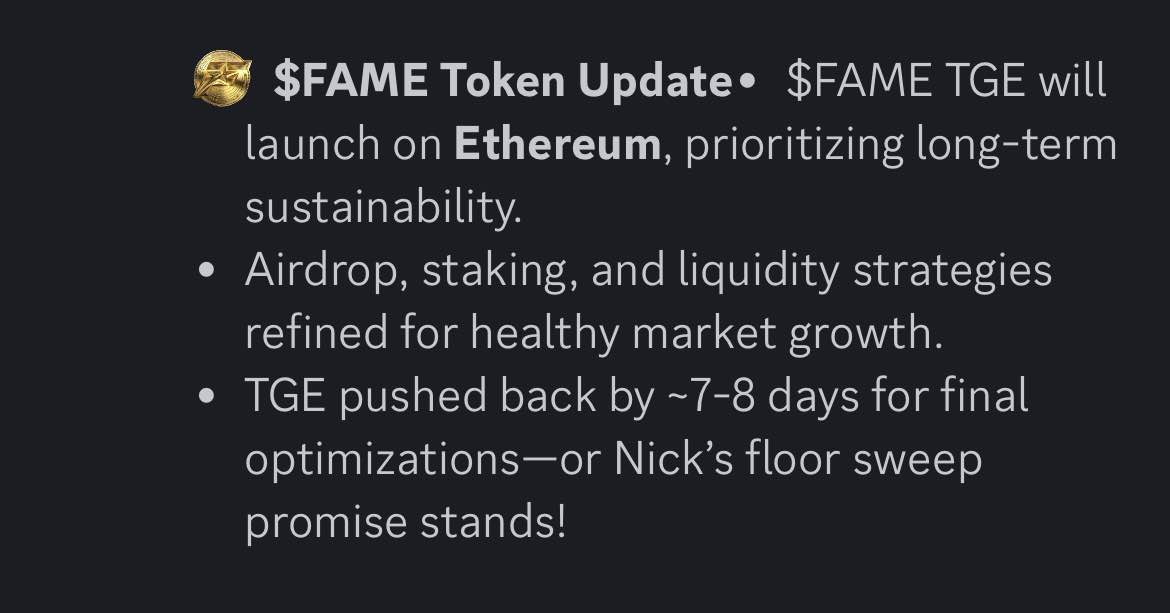Select the word "sustainability."
This screenshot has width=1170, height=613.
383,208
